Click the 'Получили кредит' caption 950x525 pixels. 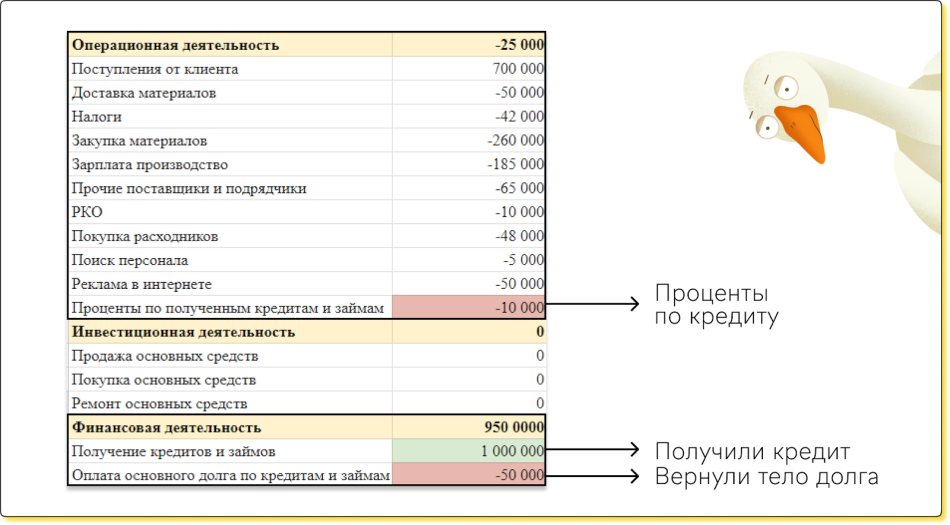tap(752, 452)
